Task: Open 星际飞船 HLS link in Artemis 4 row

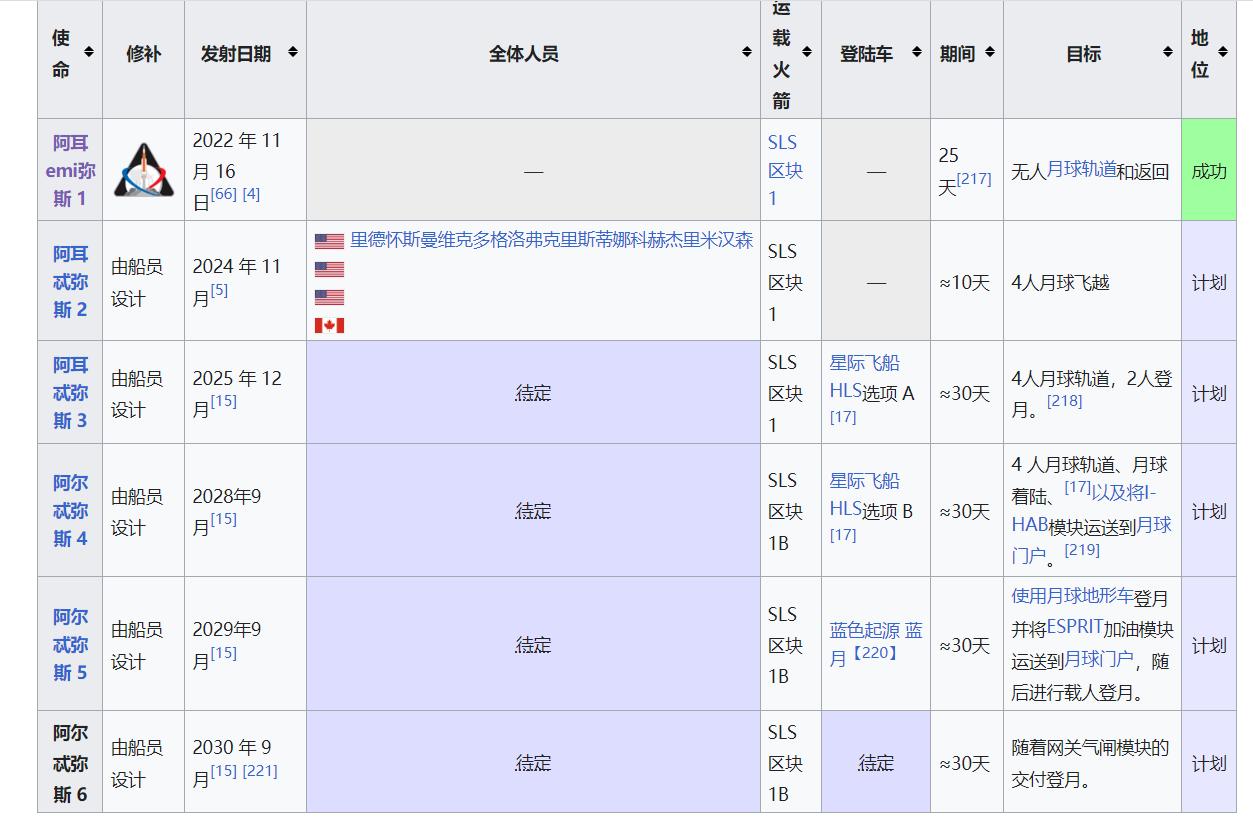Action: coord(864,495)
